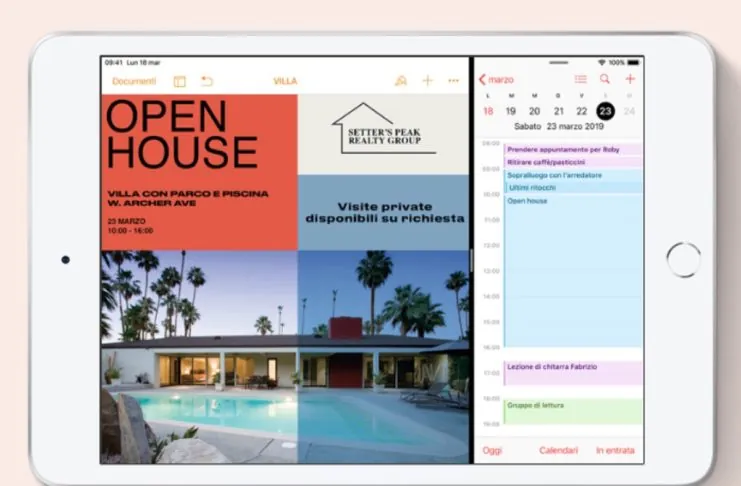This screenshot has width=741, height=486.
Task: Go back to marzo month view
Action: coord(496,79)
